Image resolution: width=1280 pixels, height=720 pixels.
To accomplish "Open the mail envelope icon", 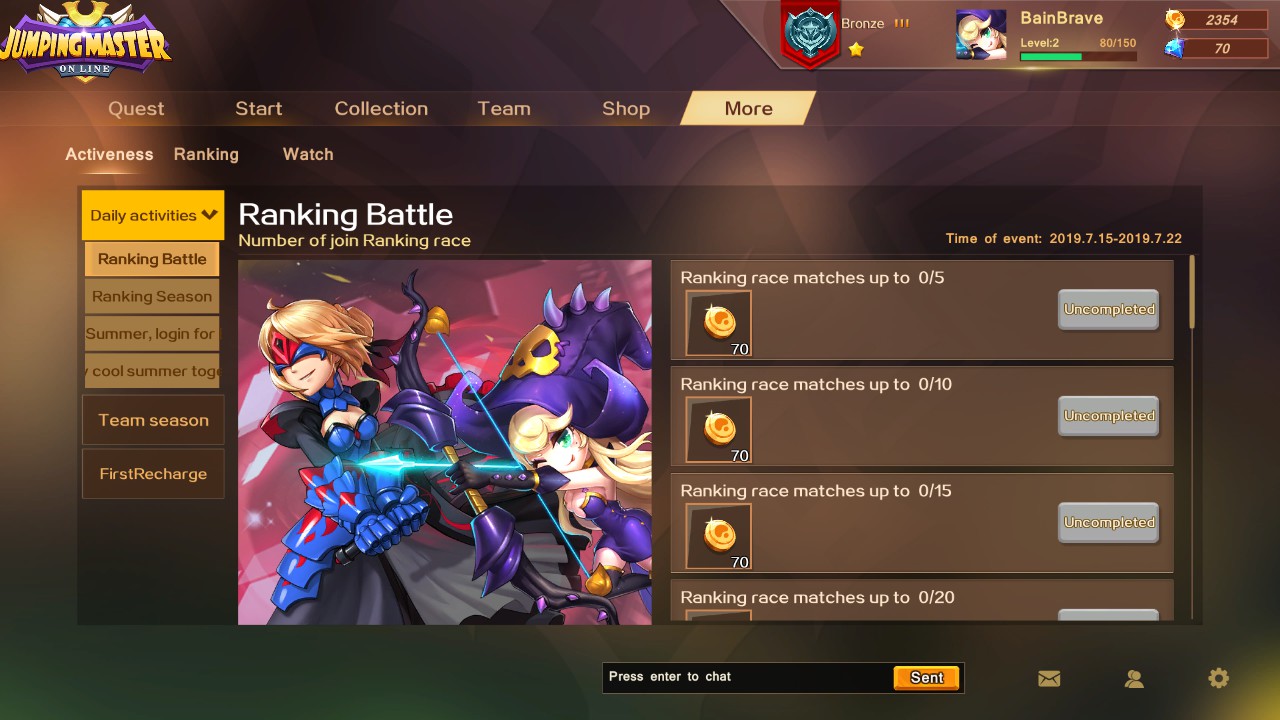I will click(1049, 678).
